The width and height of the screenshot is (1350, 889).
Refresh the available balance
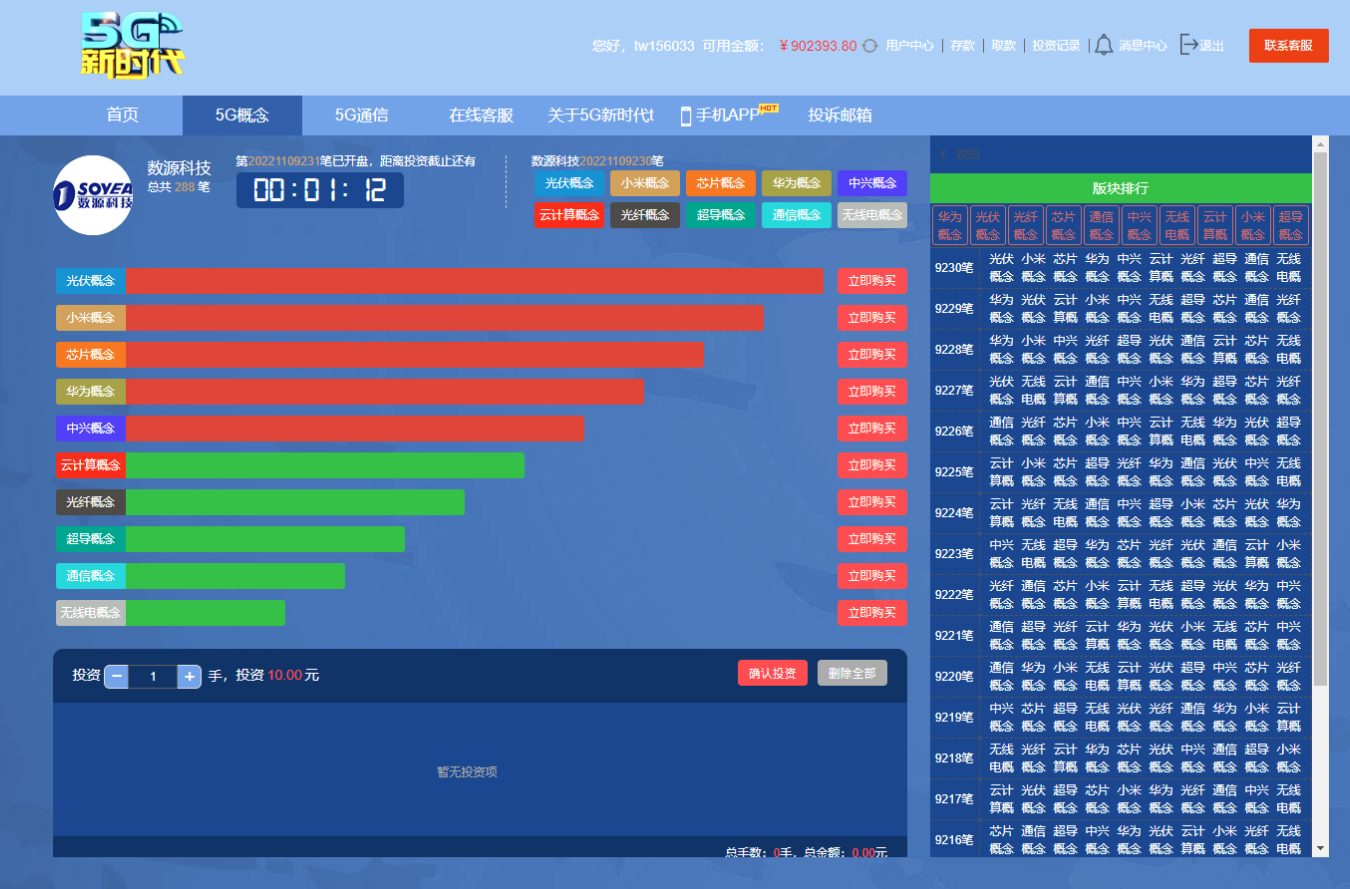pyautogui.click(x=870, y=46)
